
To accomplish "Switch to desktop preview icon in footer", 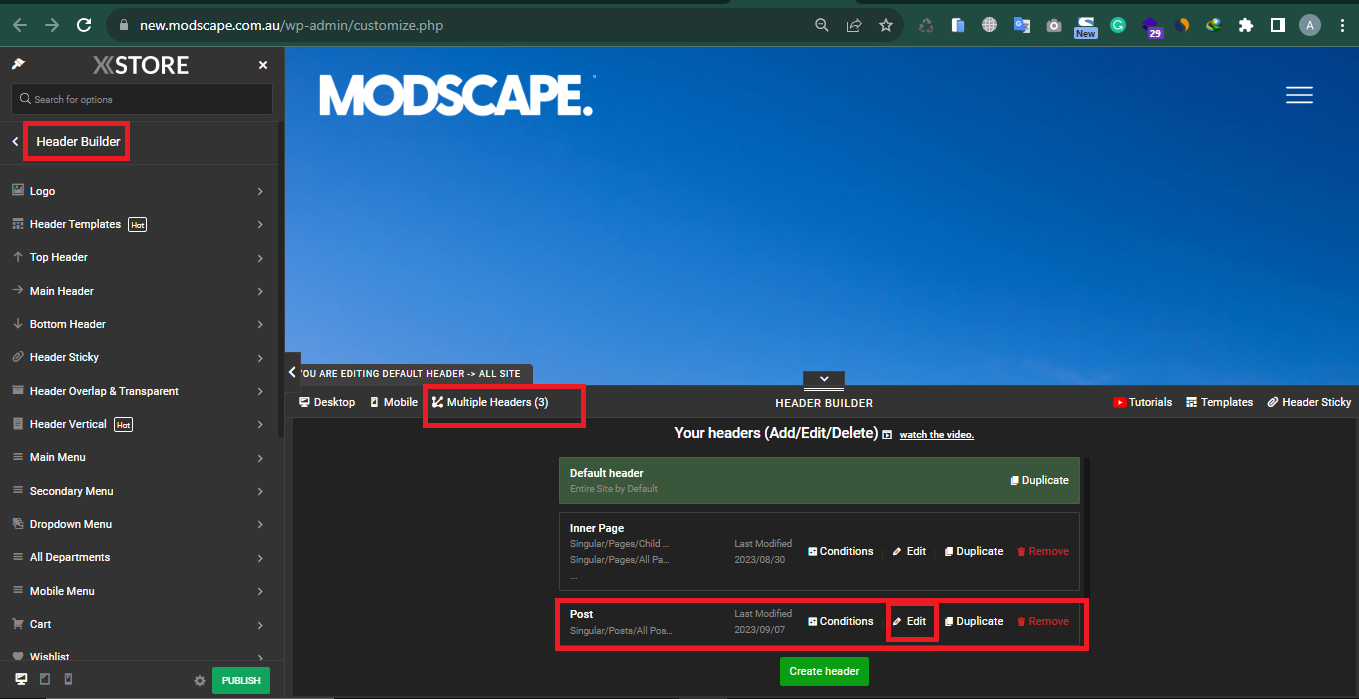I will [x=21, y=680].
